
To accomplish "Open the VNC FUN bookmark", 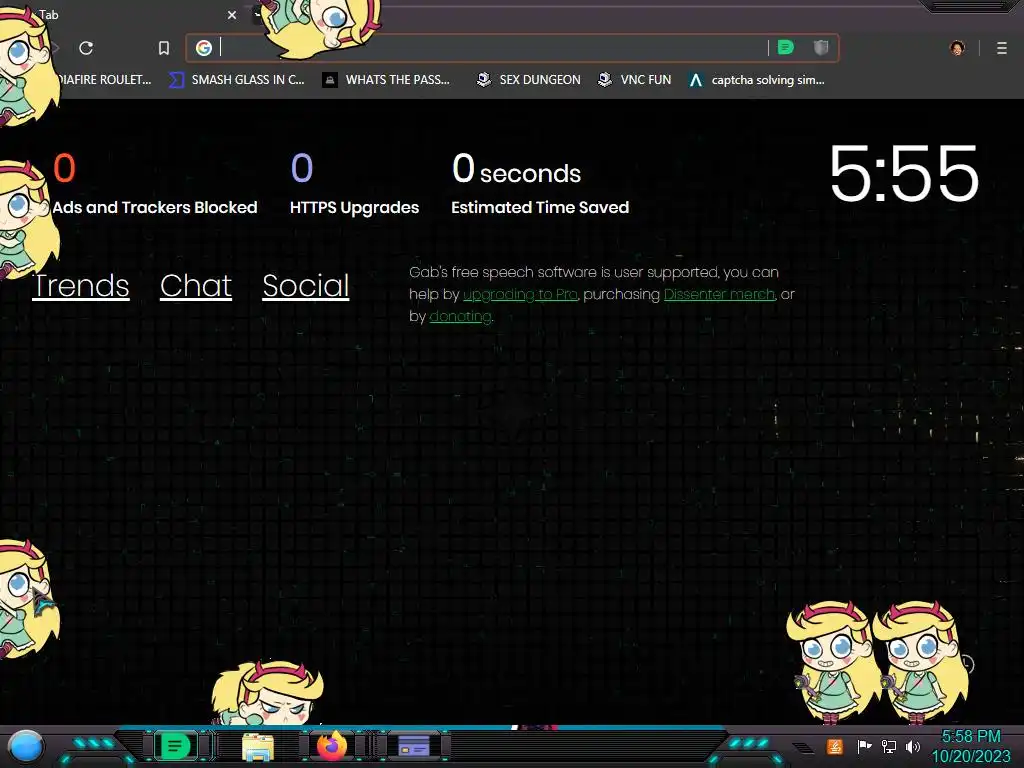I will [634, 80].
